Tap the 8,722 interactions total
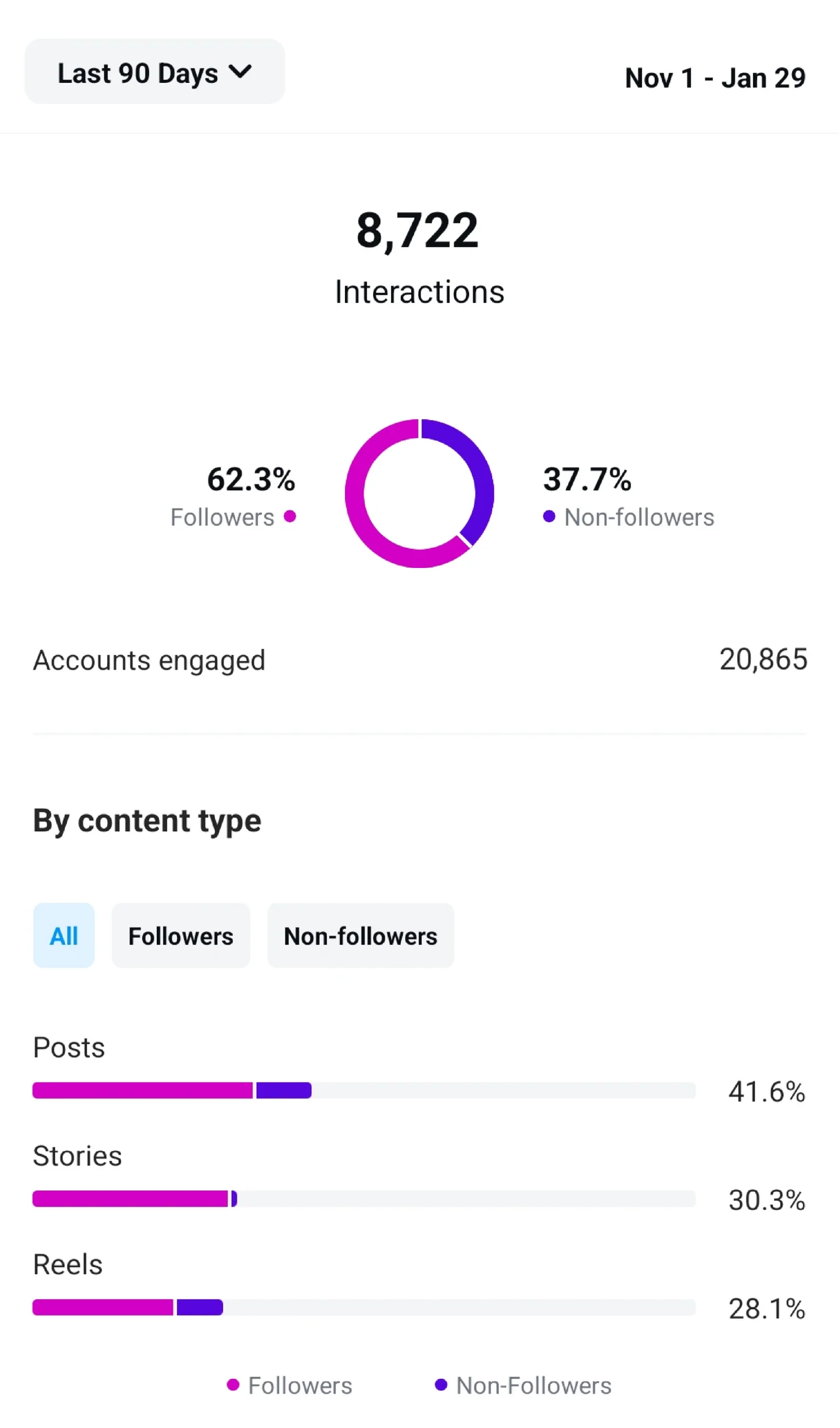 [x=417, y=231]
